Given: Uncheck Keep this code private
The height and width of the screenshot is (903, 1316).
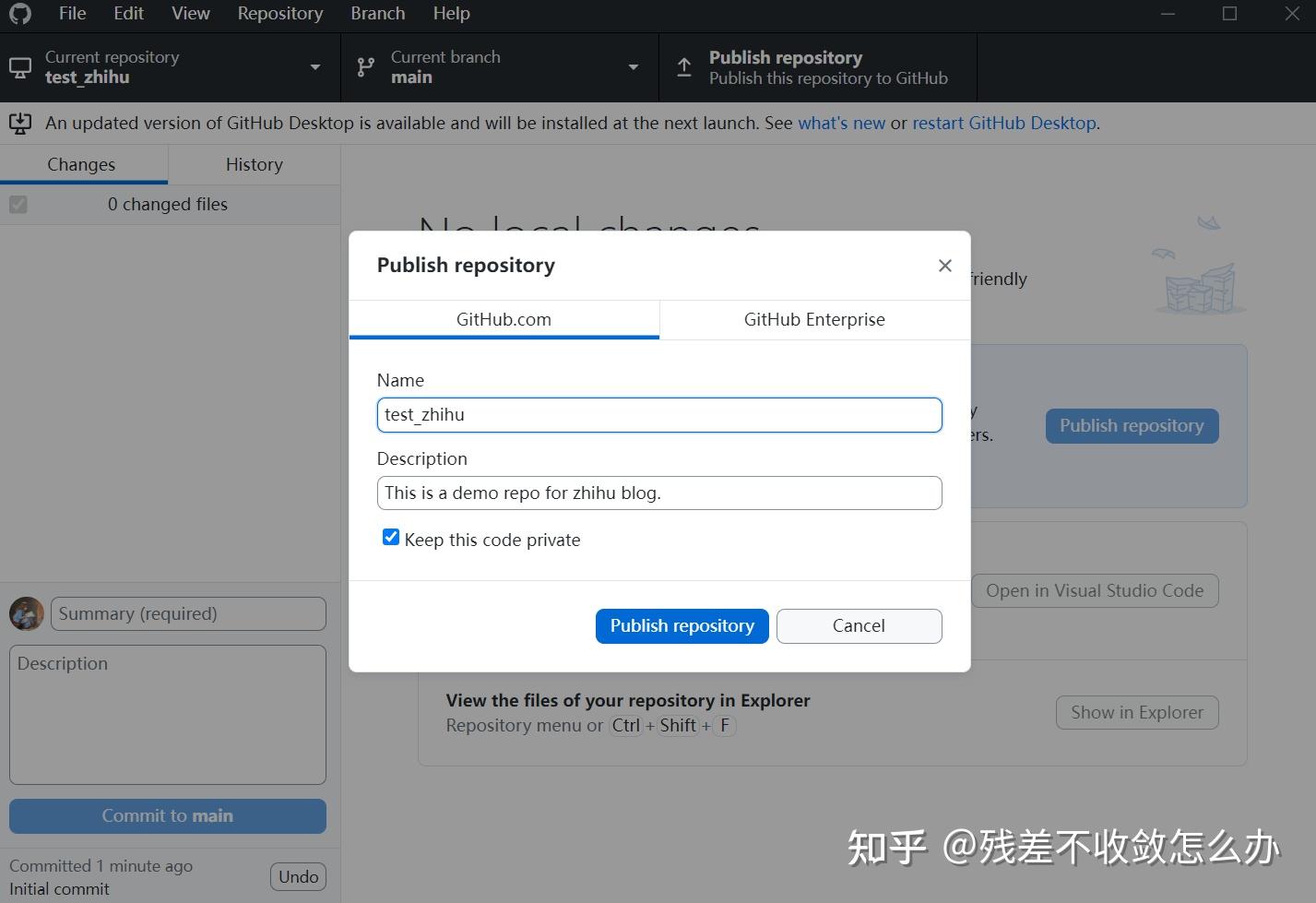Looking at the screenshot, I should click(390, 536).
